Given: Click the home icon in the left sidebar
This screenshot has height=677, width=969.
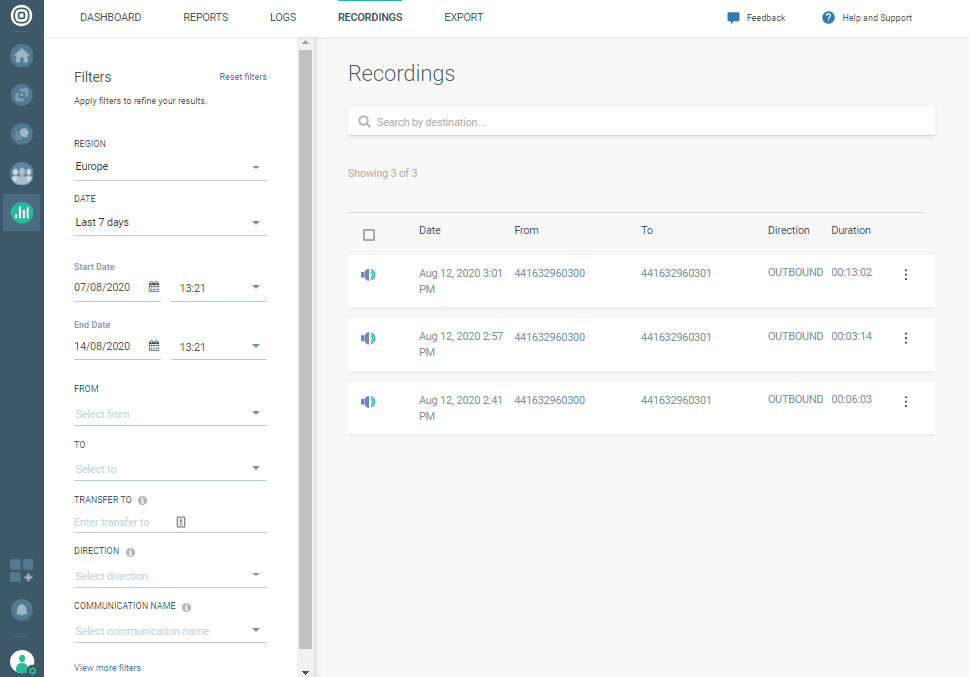Looking at the screenshot, I should tap(21, 55).
